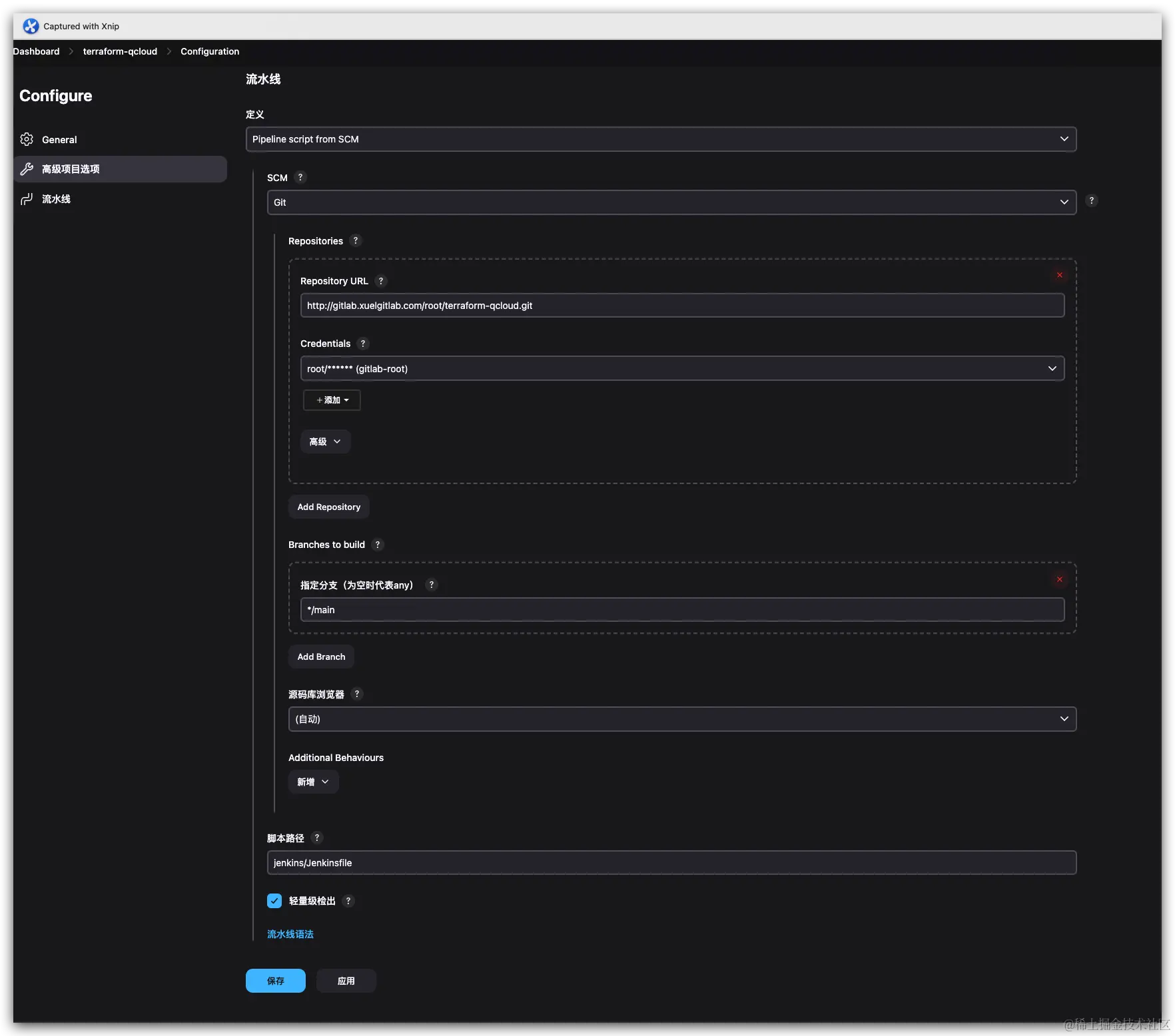
Task: Click into the Repository URL field
Action: 682,306
